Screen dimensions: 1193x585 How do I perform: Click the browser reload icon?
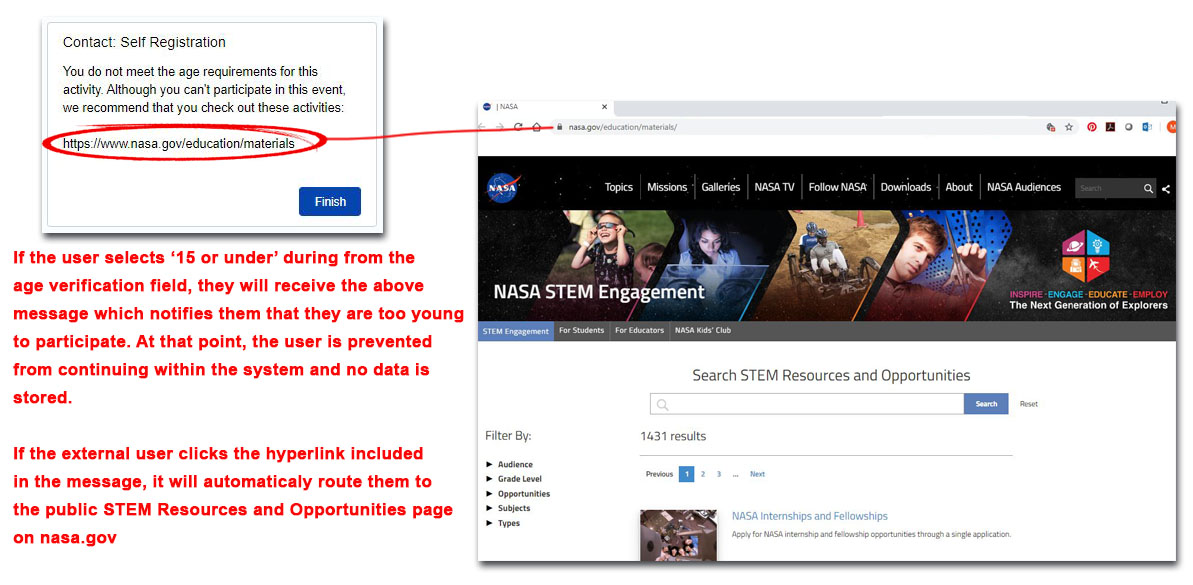(x=518, y=127)
